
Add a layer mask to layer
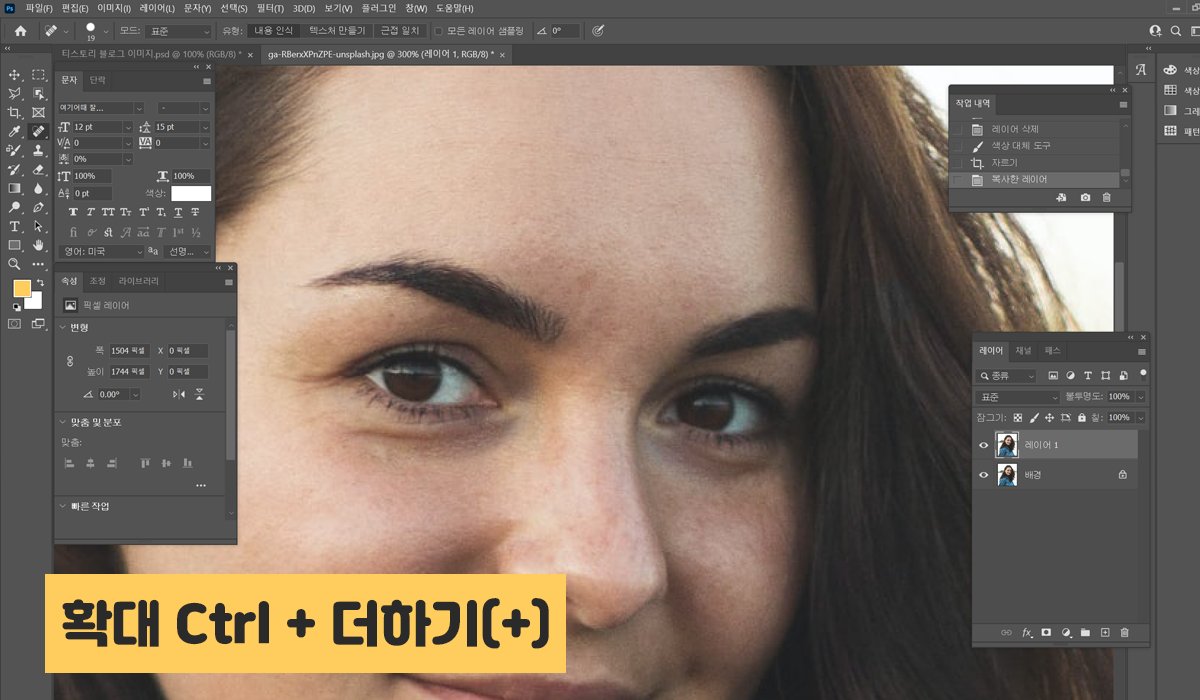point(1046,633)
